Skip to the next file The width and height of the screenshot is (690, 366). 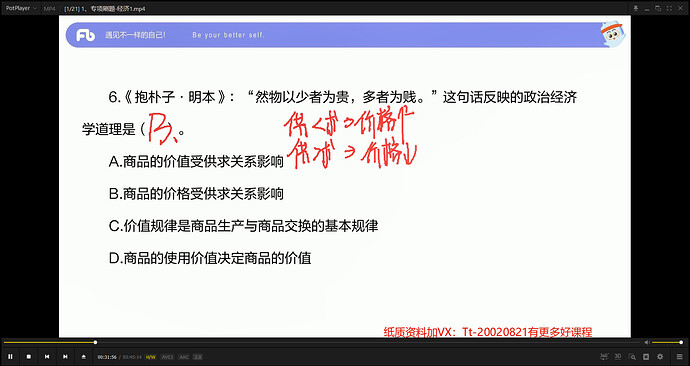(x=65, y=357)
